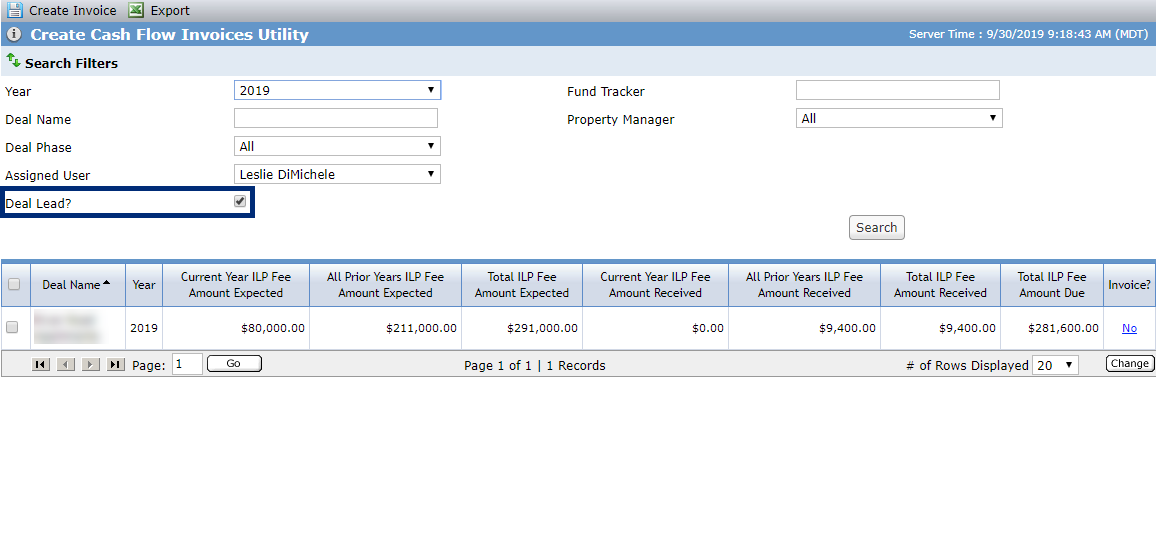Click Total ILP Fee Amount Received header
Image resolution: width=1156 pixels, height=548 pixels.
[x=940, y=285]
